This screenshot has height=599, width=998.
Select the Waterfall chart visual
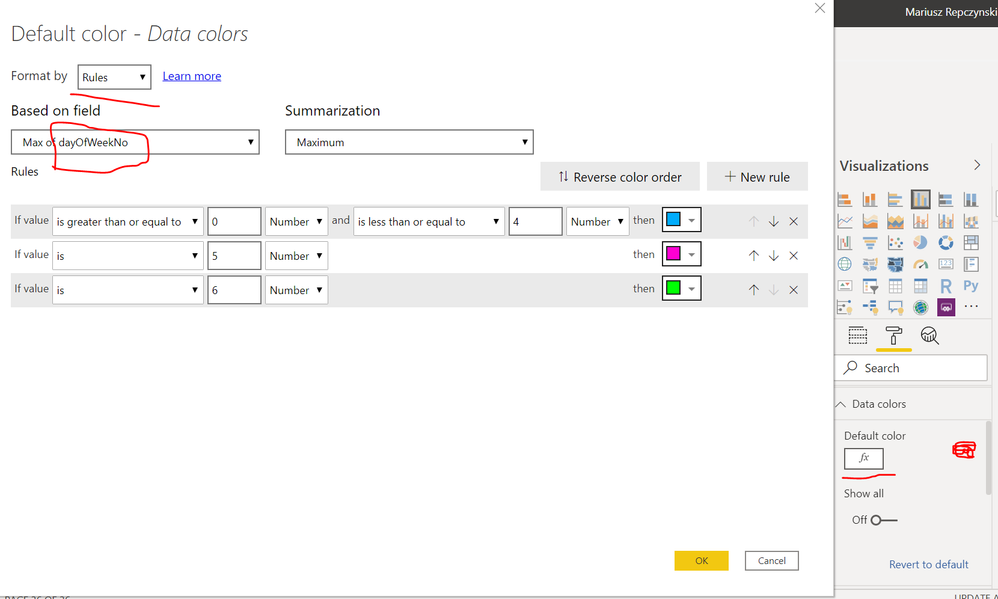tap(845, 243)
